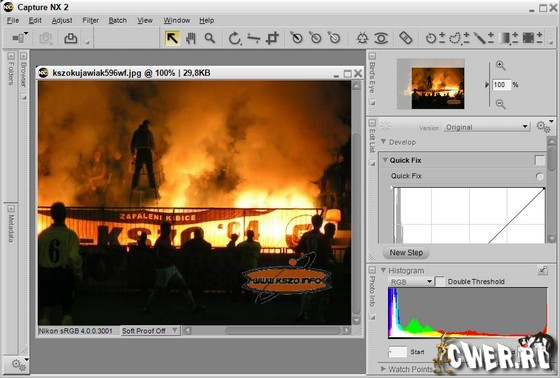Enable the Double Threshold checkbox
Screen dimensions: 560x378
tap(440, 281)
